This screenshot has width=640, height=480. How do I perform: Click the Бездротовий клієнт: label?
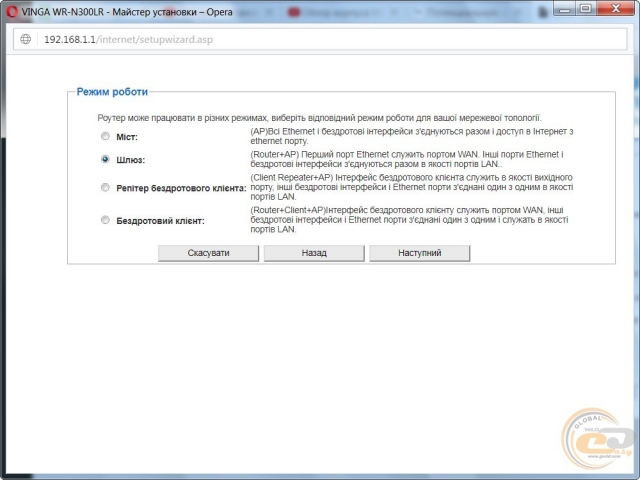[160, 221]
